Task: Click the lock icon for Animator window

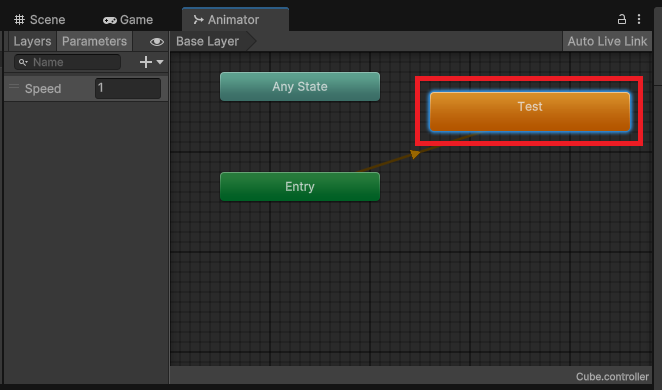Action: pos(622,19)
